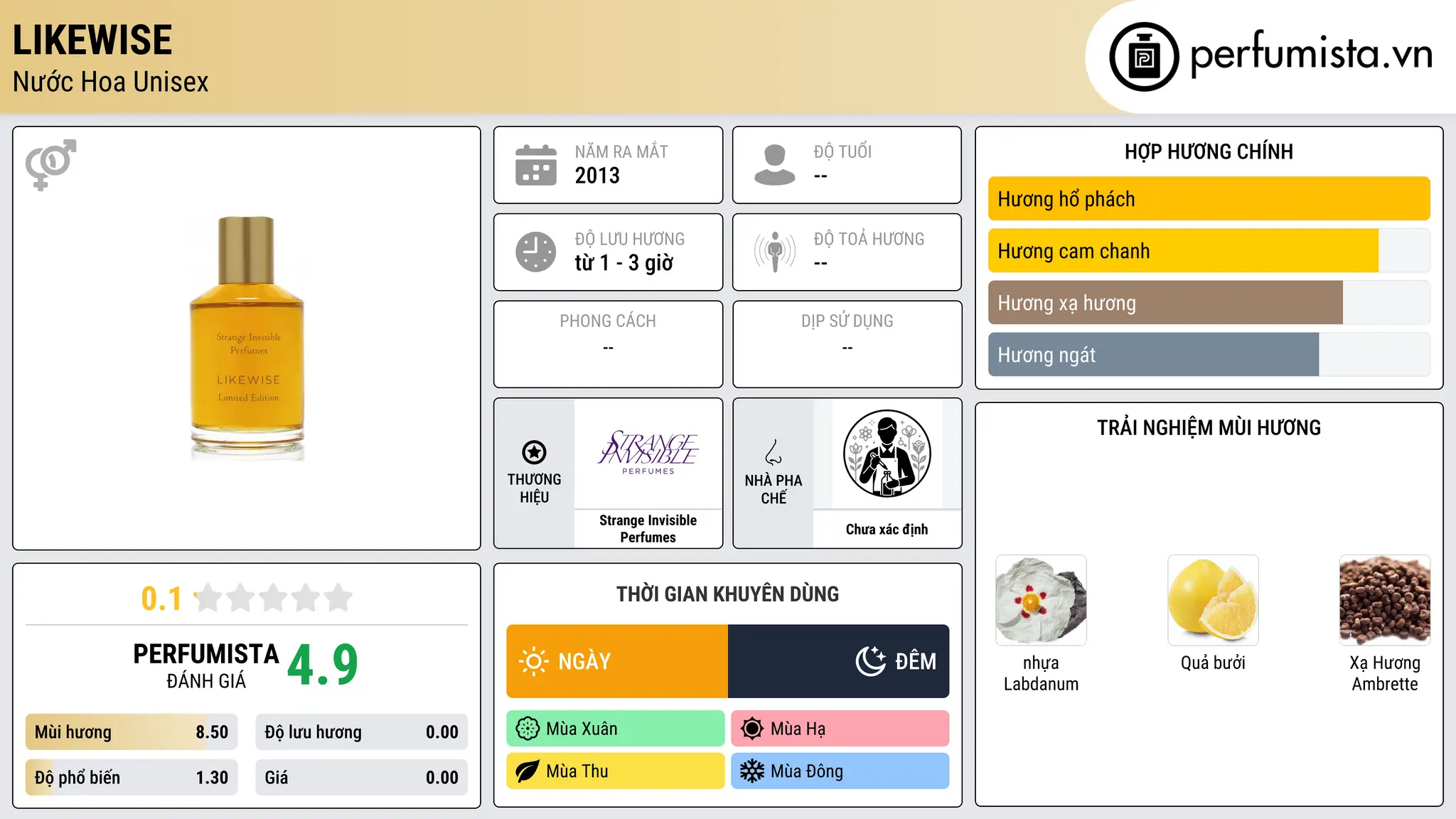The image size is (1456, 819).
Task: Click the Thương hiệu label
Action: point(535,488)
